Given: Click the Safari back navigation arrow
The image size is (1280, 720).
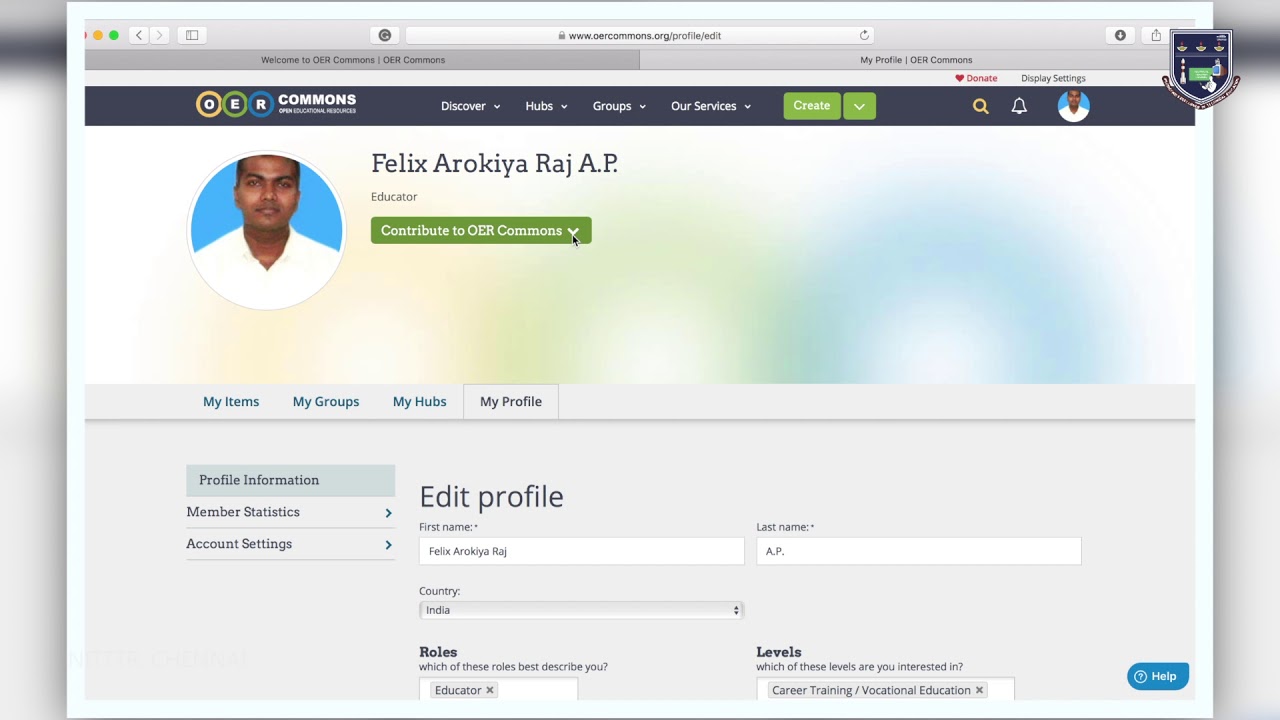Looking at the screenshot, I should point(139,35).
